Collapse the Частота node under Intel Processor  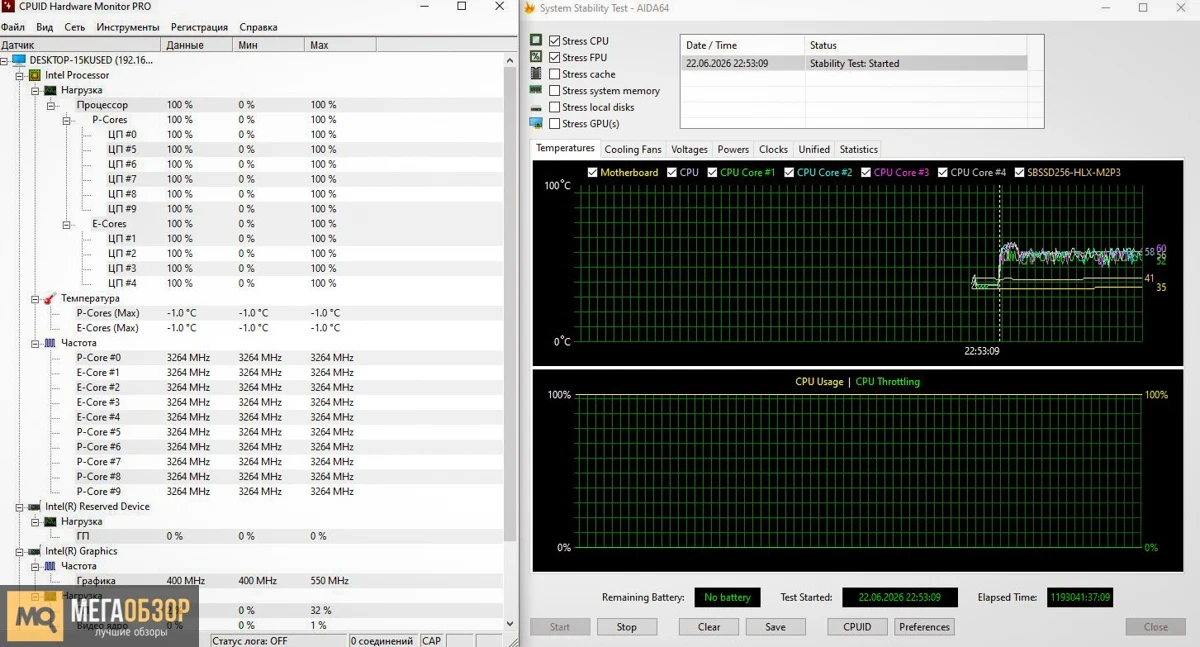tap(36, 343)
